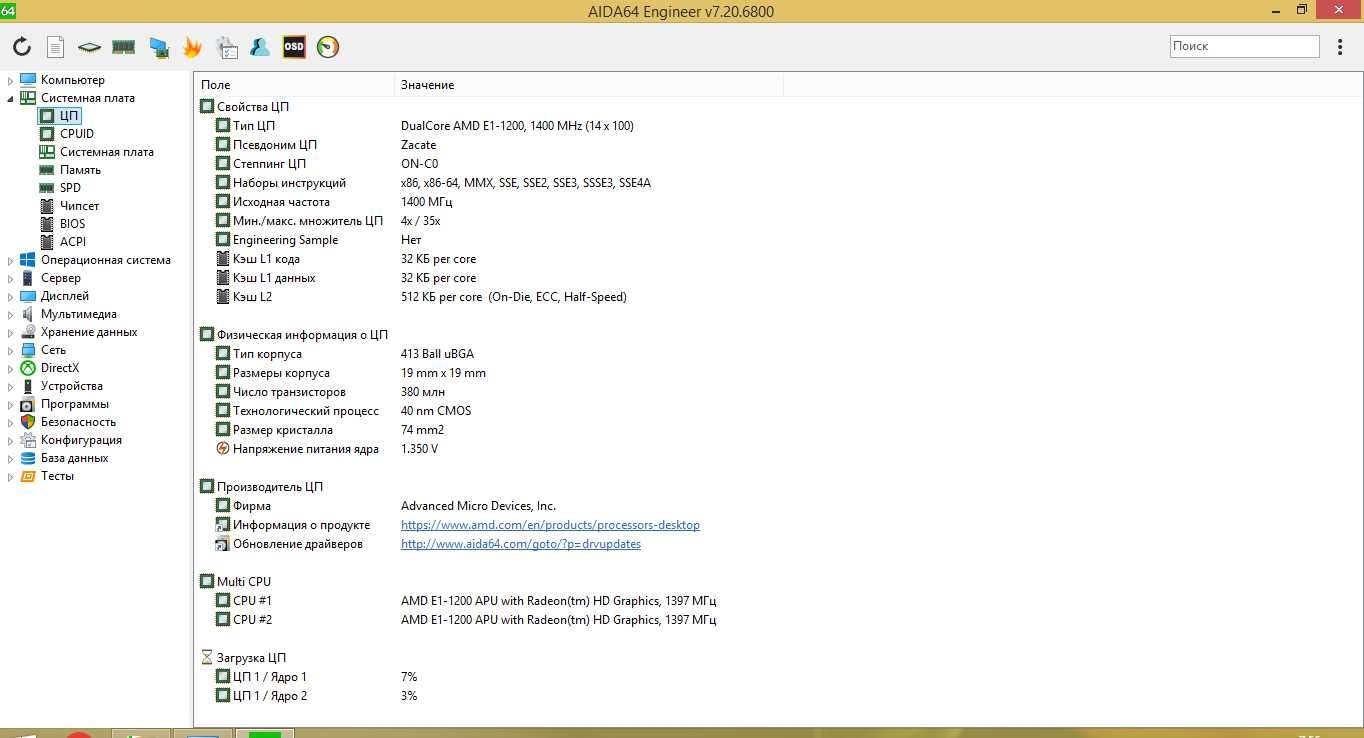This screenshot has height=738, width=1364.
Task: Click the Операционная система Windows icon
Action: point(28,260)
